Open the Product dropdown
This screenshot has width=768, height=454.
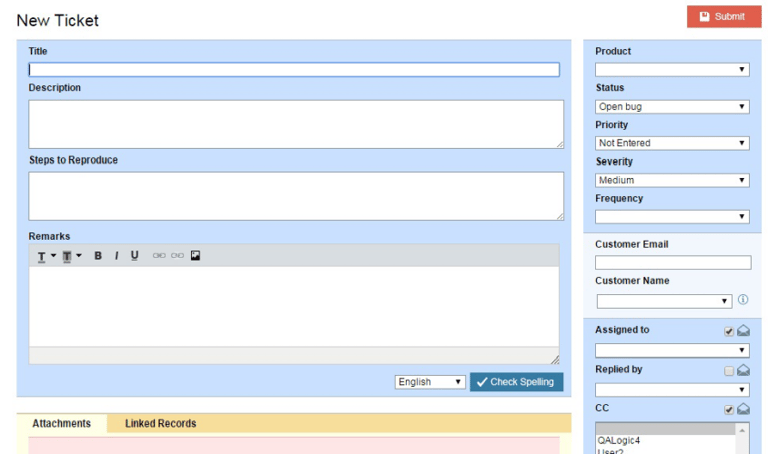coord(672,70)
